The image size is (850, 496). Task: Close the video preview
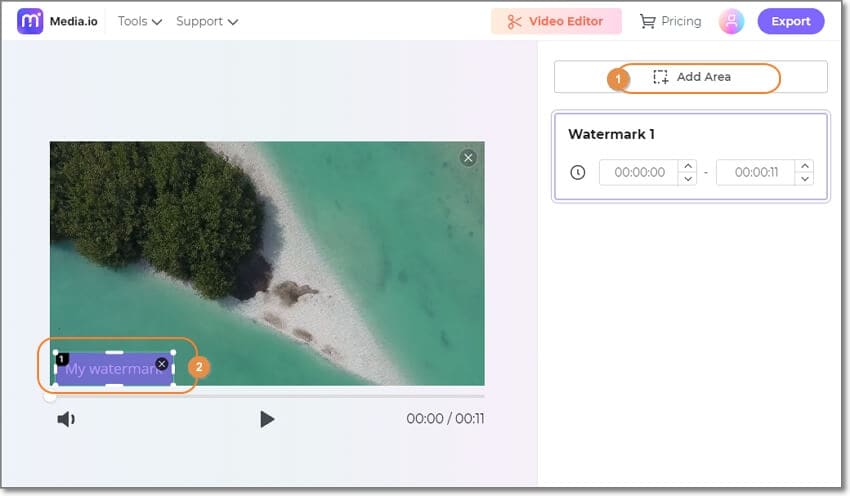(468, 158)
